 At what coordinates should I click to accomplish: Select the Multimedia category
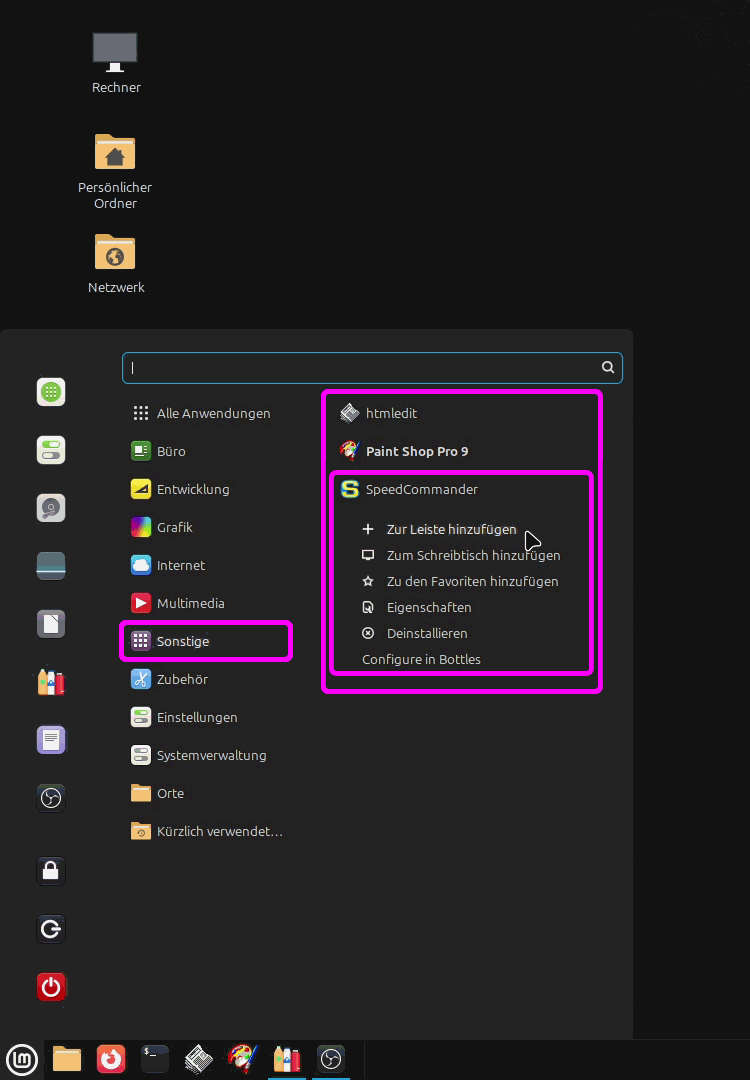pyautogui.click(x=190, y=603)
